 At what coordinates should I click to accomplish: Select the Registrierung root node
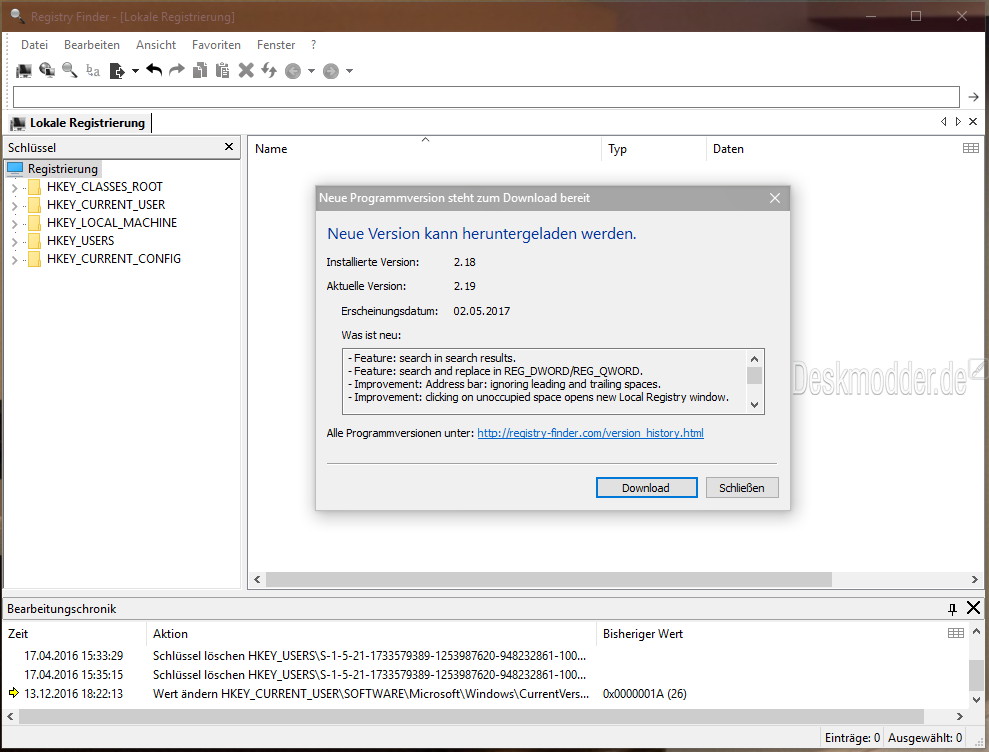62,169
